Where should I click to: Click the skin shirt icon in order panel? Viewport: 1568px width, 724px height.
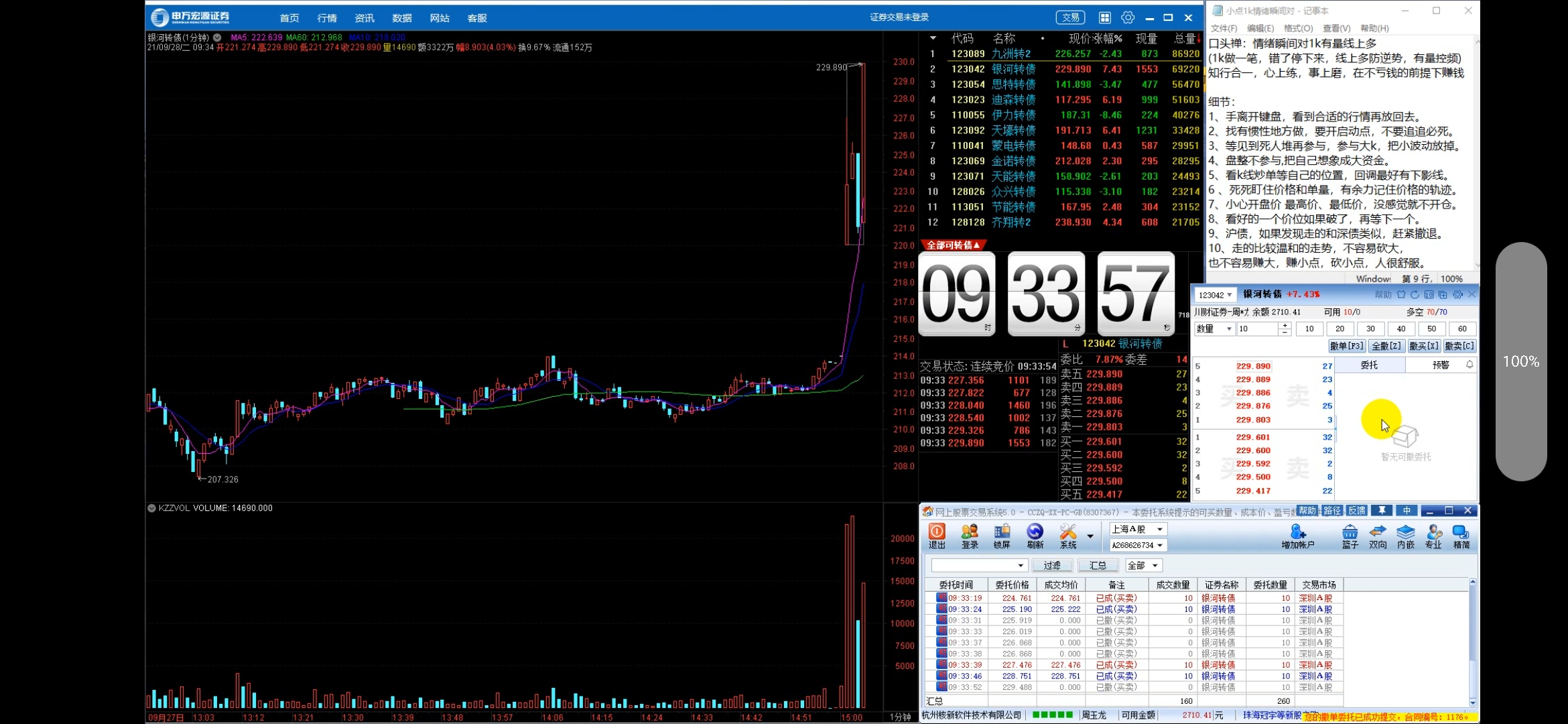(1400, 294)
